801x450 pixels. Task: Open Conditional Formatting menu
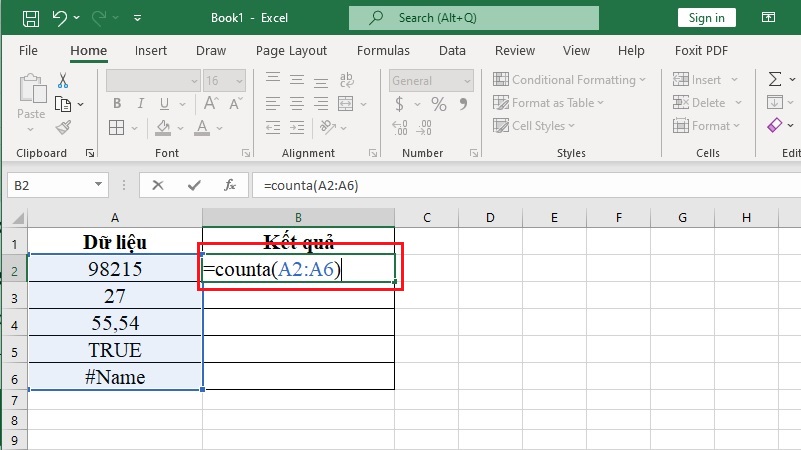[569, 80]
